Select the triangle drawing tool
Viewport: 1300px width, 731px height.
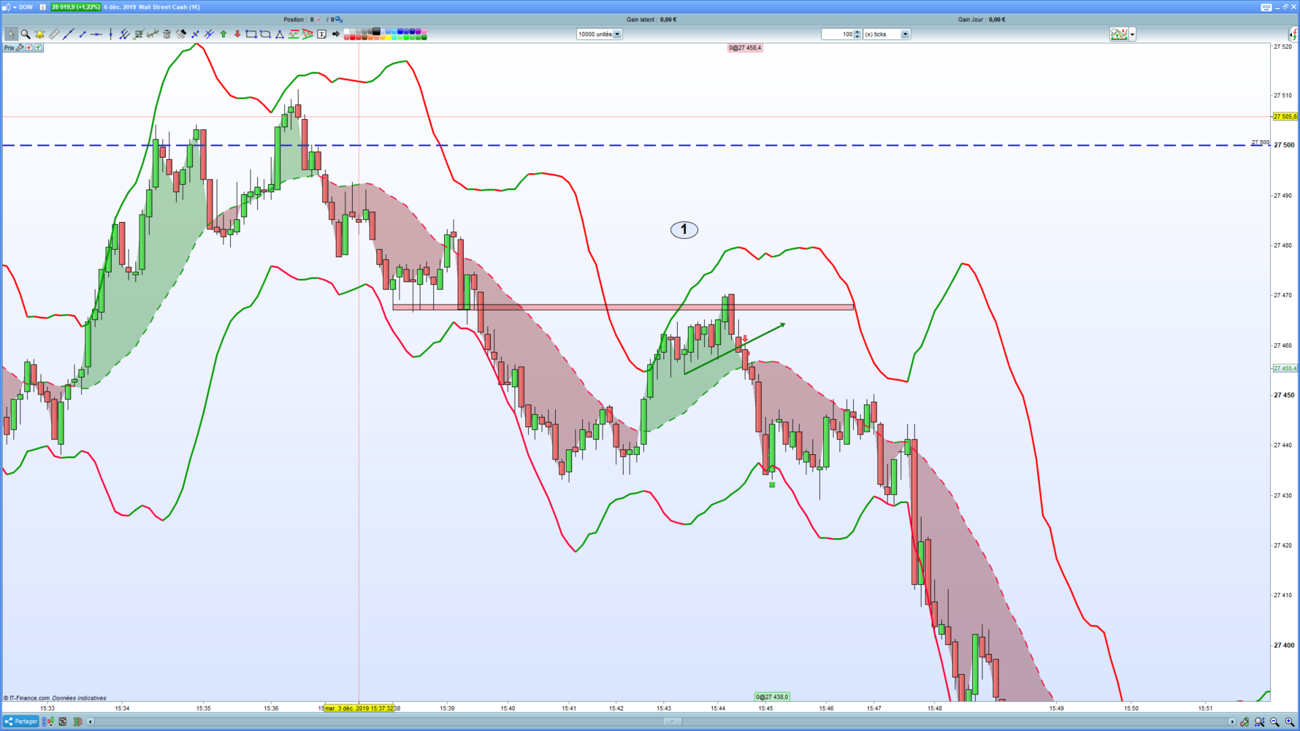(279, 34)
